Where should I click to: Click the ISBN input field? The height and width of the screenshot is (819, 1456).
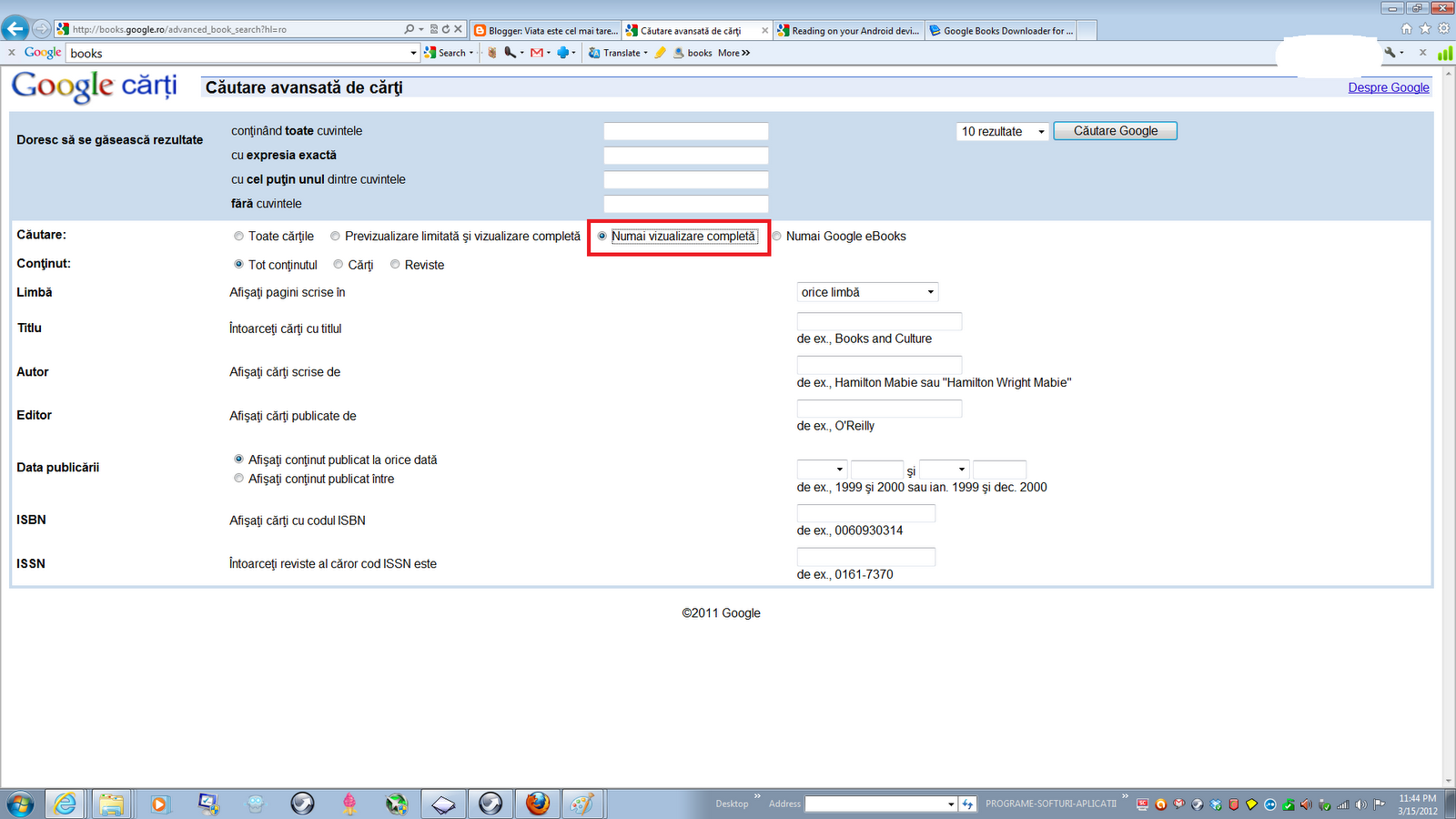tap(866, 513)
